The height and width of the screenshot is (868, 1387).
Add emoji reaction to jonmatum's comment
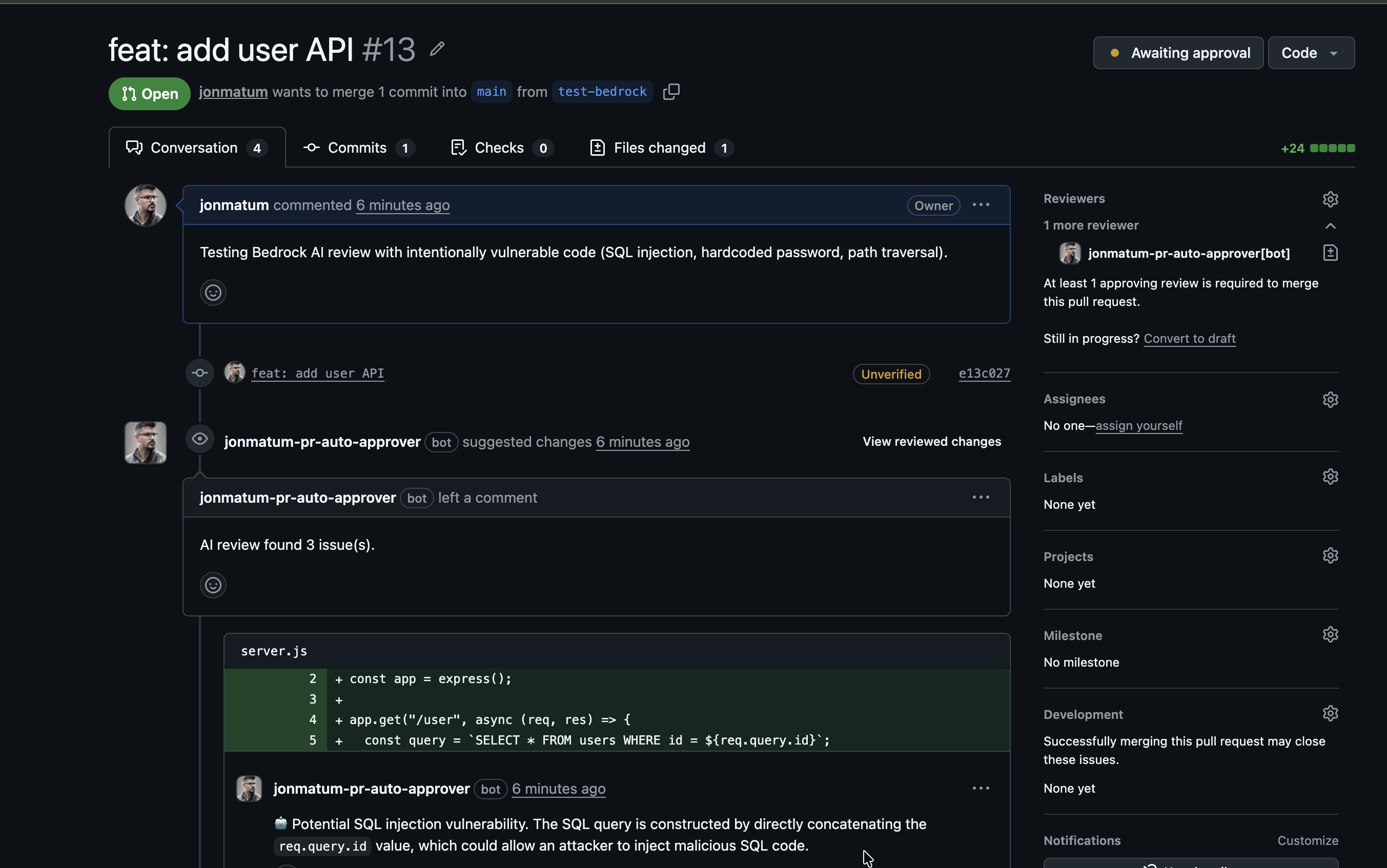coord(213,293)
